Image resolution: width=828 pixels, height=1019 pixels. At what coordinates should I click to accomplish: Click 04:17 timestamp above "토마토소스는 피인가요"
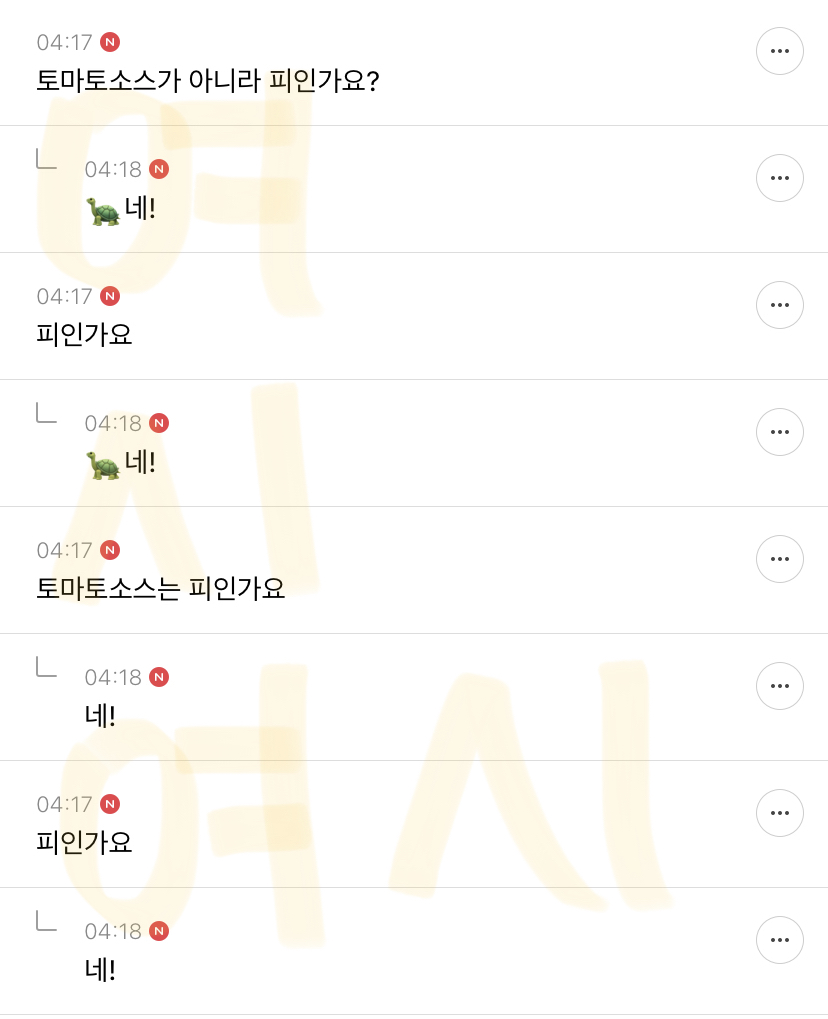point(64,550)
